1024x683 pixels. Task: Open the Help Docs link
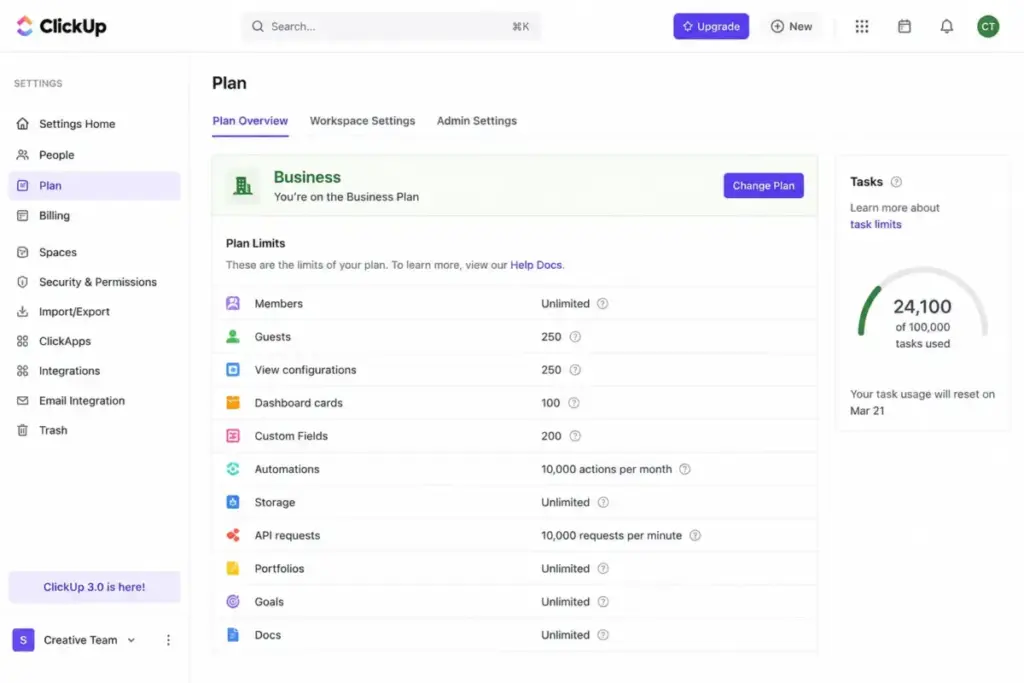[x=536, y=265]
